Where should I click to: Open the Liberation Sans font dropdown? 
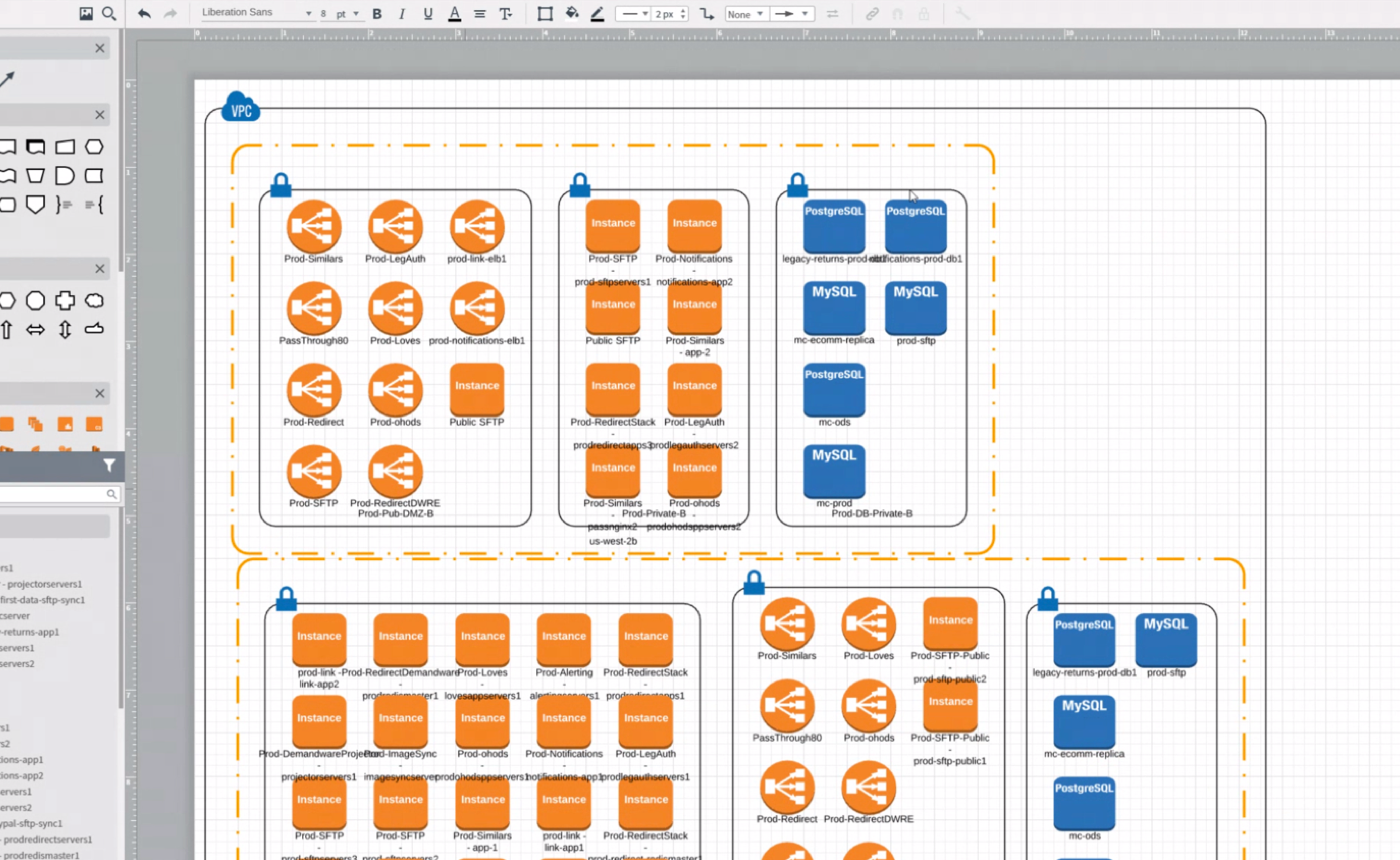click(255, 13)
